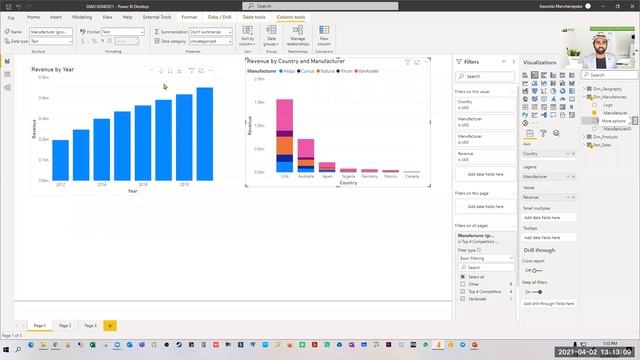640x360 pixels.
Task: Click the column Name input field
Action: 51,32
